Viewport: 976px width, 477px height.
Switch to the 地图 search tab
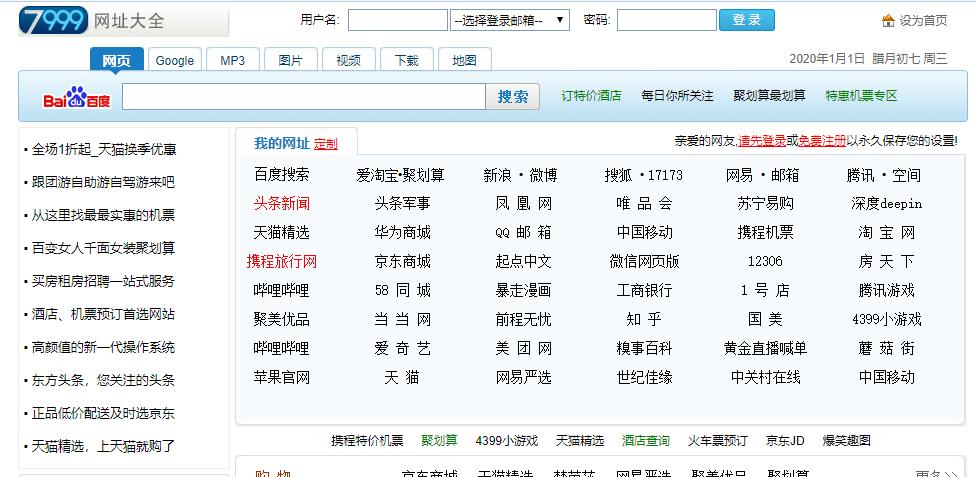tap(464, 60)
